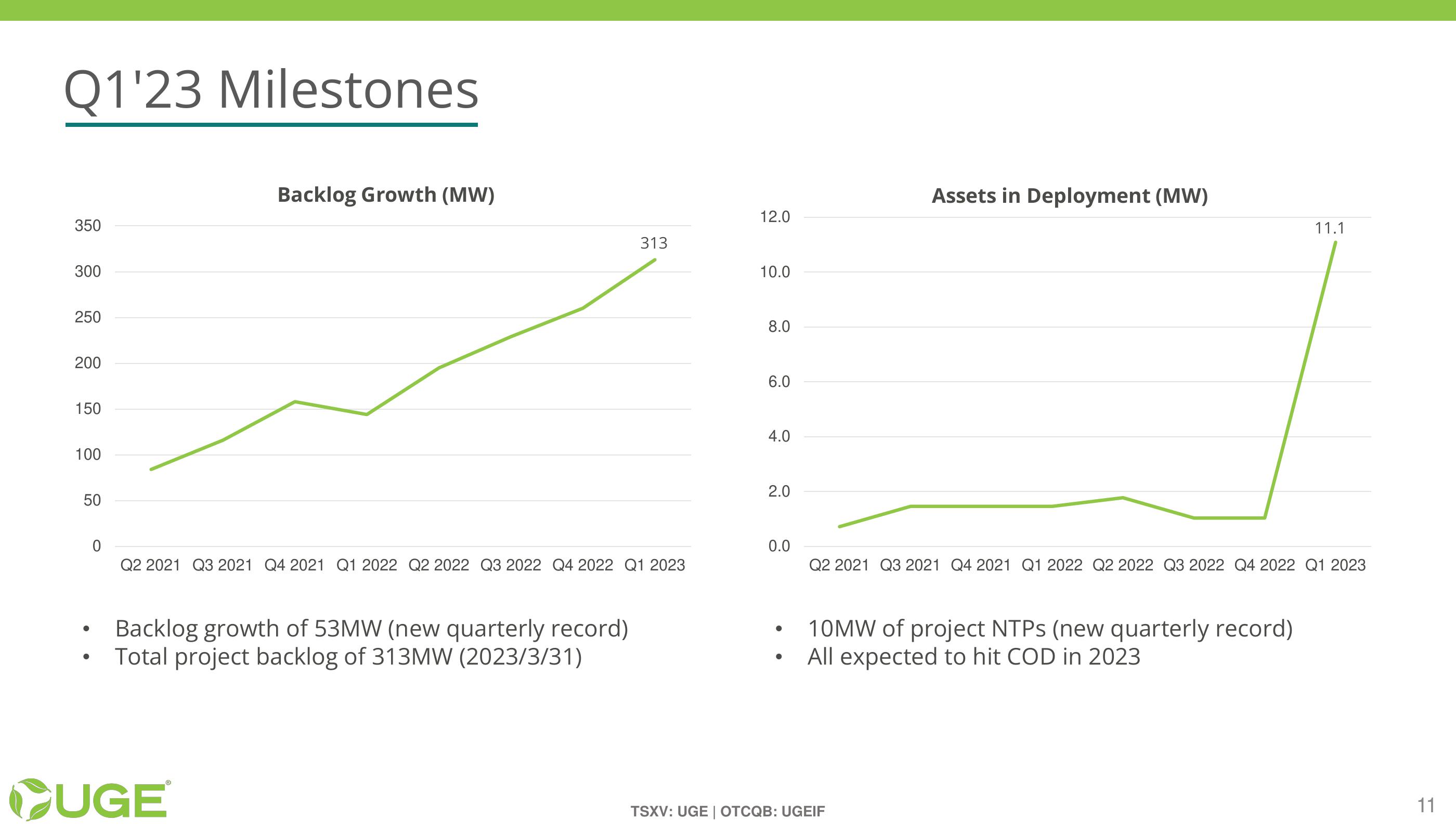Screen dimensions: 1456x832
Task: Click the Total project backlog of 313MW bullet
Action: pos(348,657)
